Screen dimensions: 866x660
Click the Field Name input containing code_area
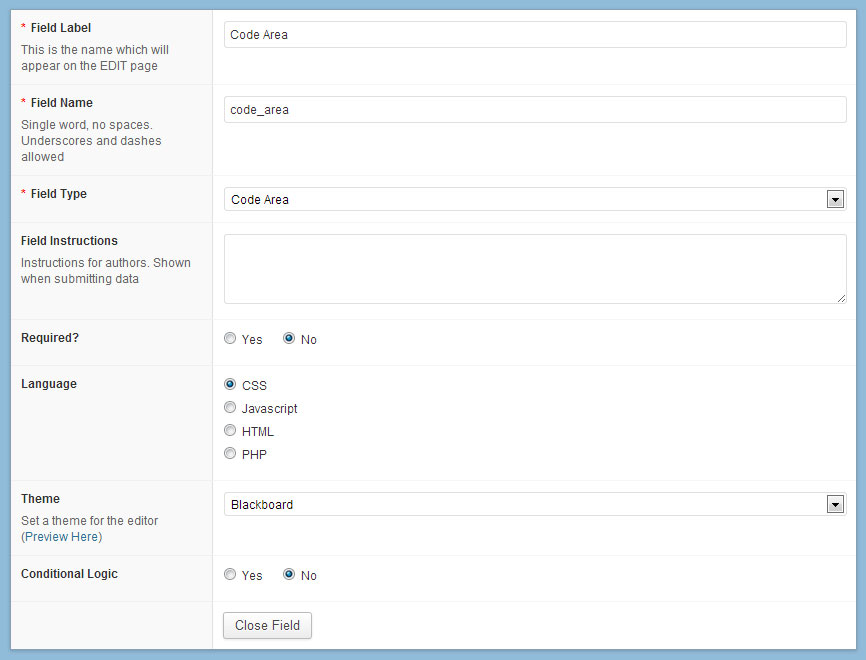(x=535, y=109)
